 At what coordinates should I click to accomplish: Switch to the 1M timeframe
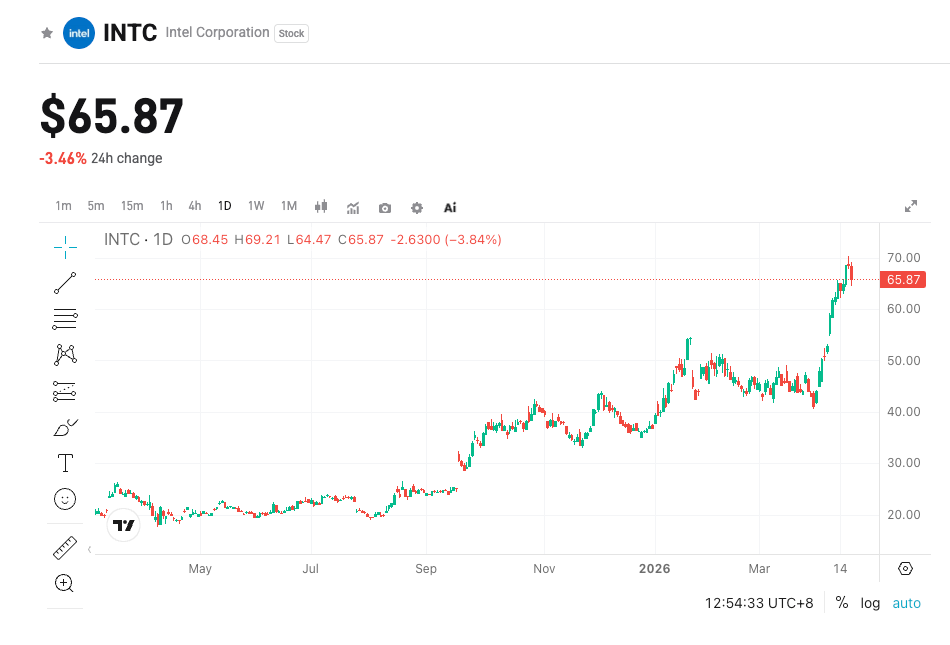(288, 206)
